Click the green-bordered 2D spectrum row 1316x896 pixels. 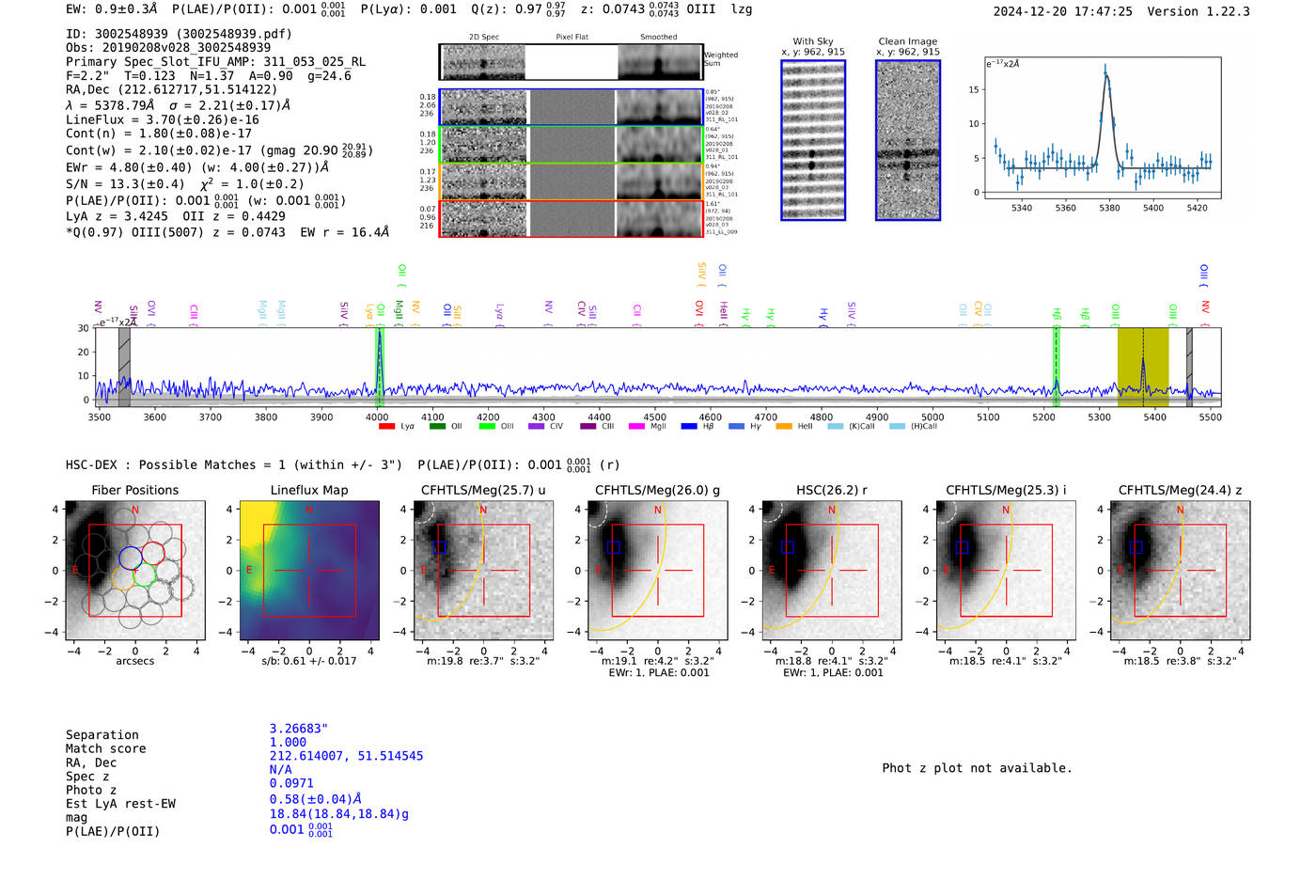[x=571, y=145]
